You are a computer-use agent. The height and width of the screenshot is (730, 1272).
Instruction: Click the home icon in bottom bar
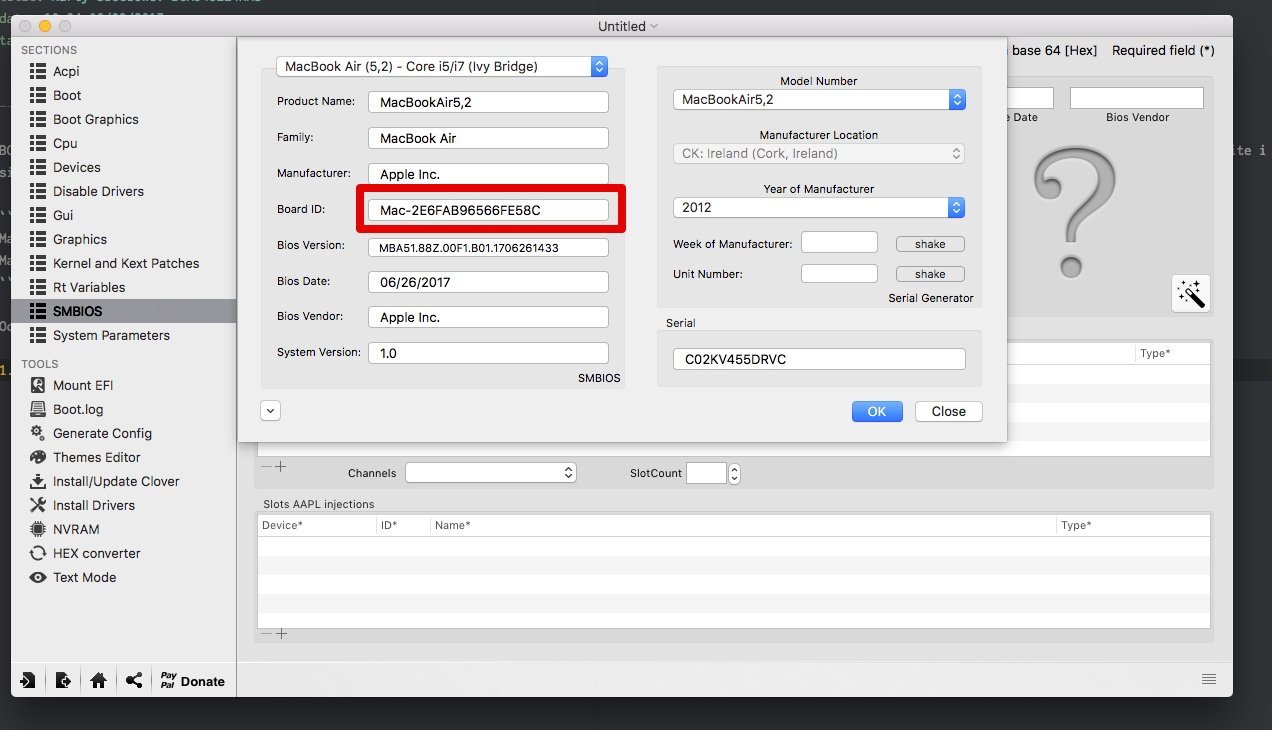click(x=98, y=681)
